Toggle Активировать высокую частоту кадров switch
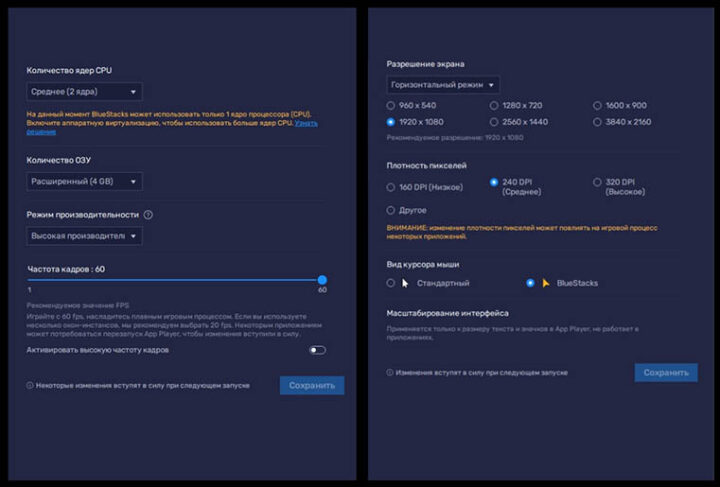 318,350
